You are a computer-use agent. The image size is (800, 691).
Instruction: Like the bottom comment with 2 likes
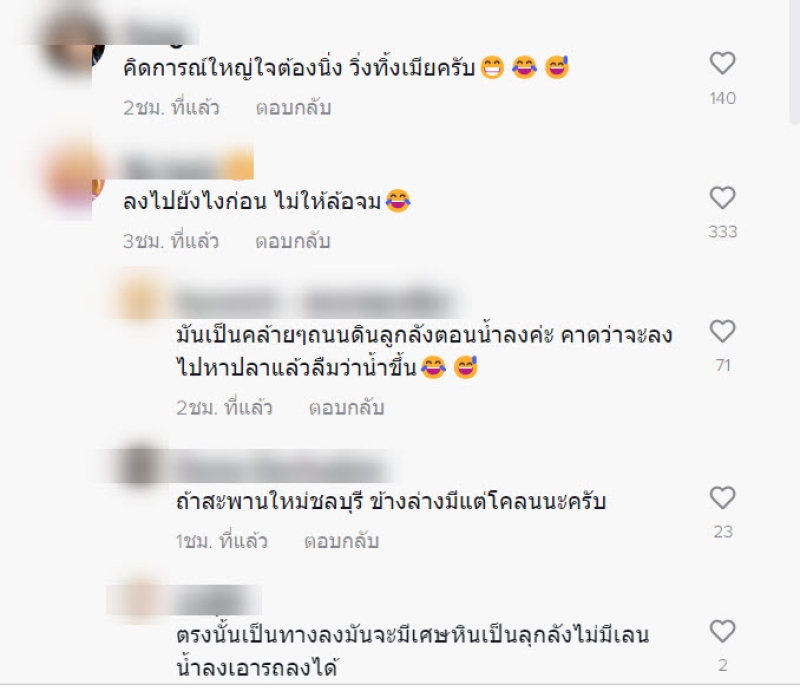[x=722, y=631]
